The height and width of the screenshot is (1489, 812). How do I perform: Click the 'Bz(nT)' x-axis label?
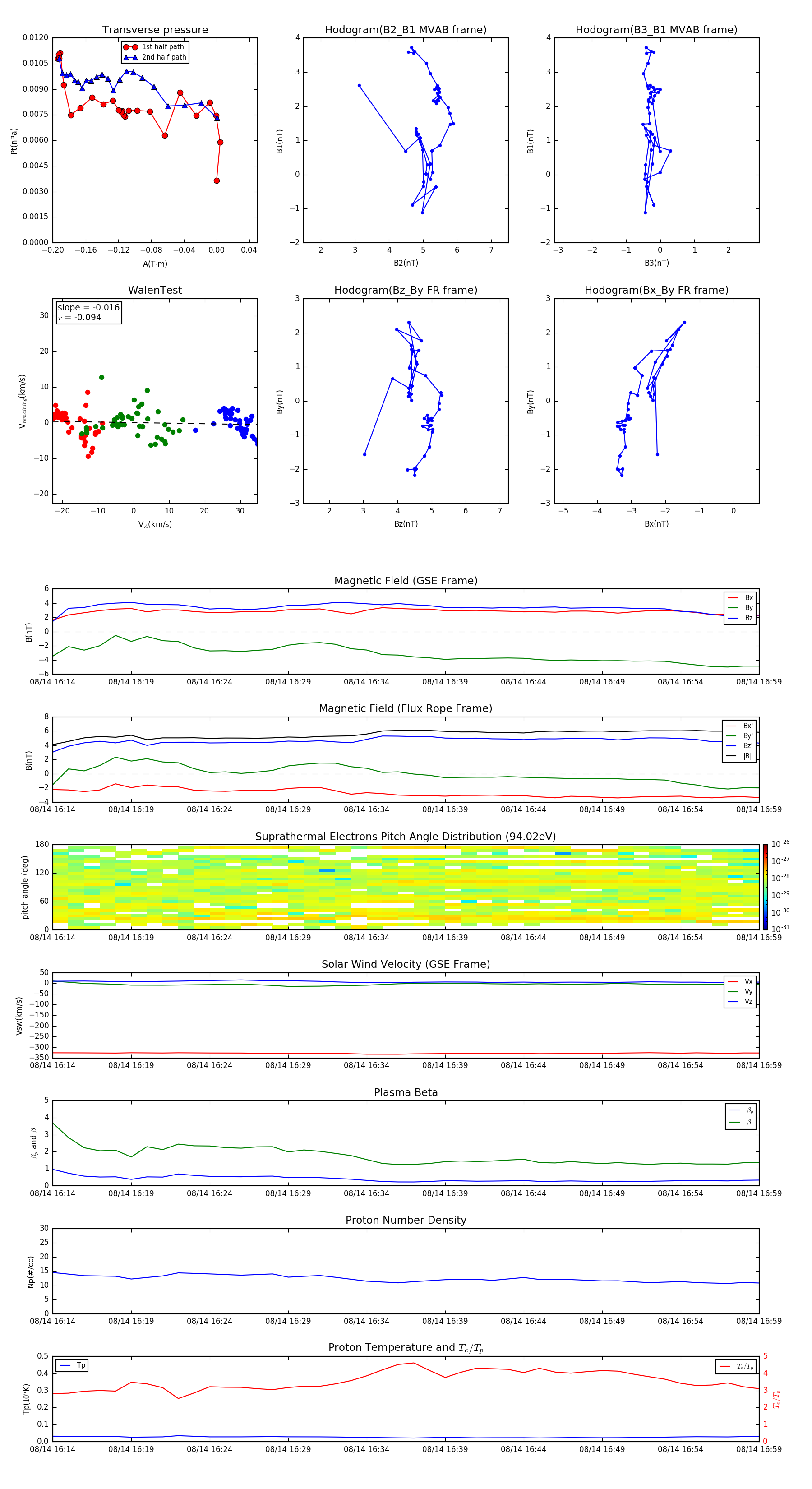pos(406,524)
